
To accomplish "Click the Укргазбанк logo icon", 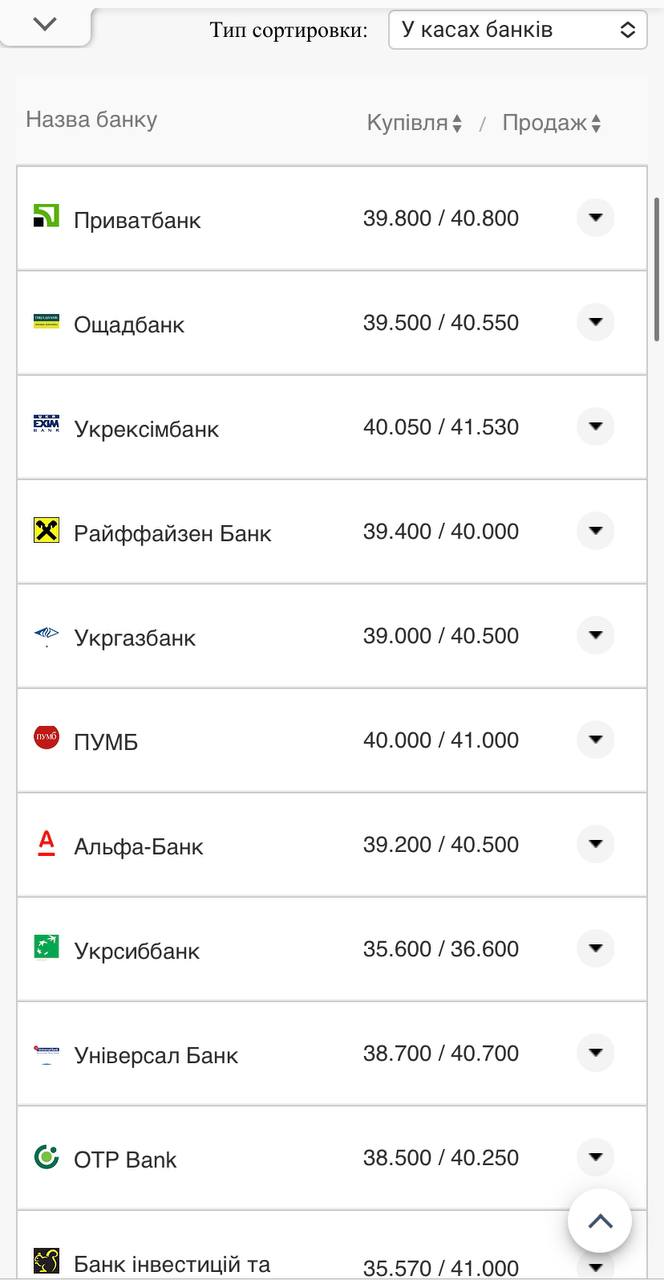I will tap(46, 635).
